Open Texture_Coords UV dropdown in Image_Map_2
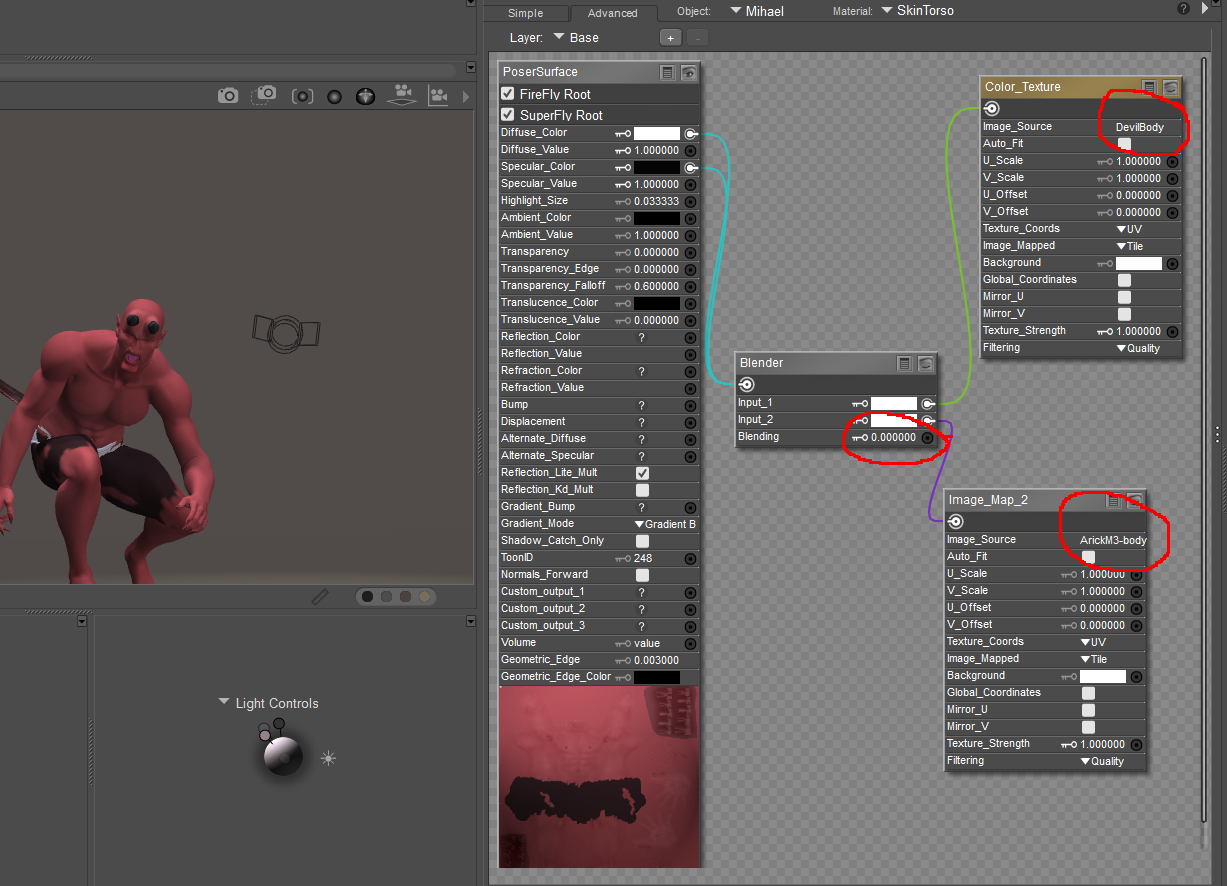The height and width of the screenshot is (886, 1227). [1093, 642]
